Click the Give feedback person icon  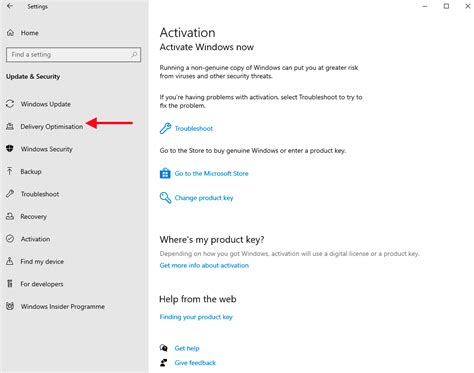[164, 362]
